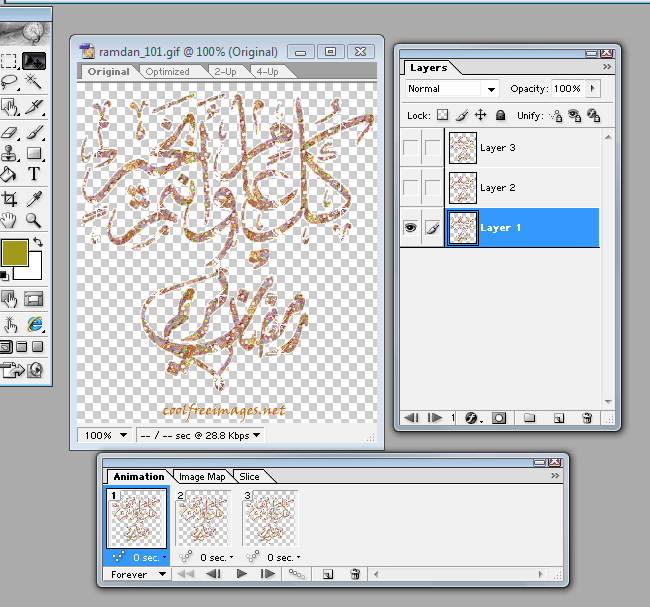This screenshot has width=650, height=607.
Task: Select animation frame 2 thumbnail
Action: click(x=202, y=519)
